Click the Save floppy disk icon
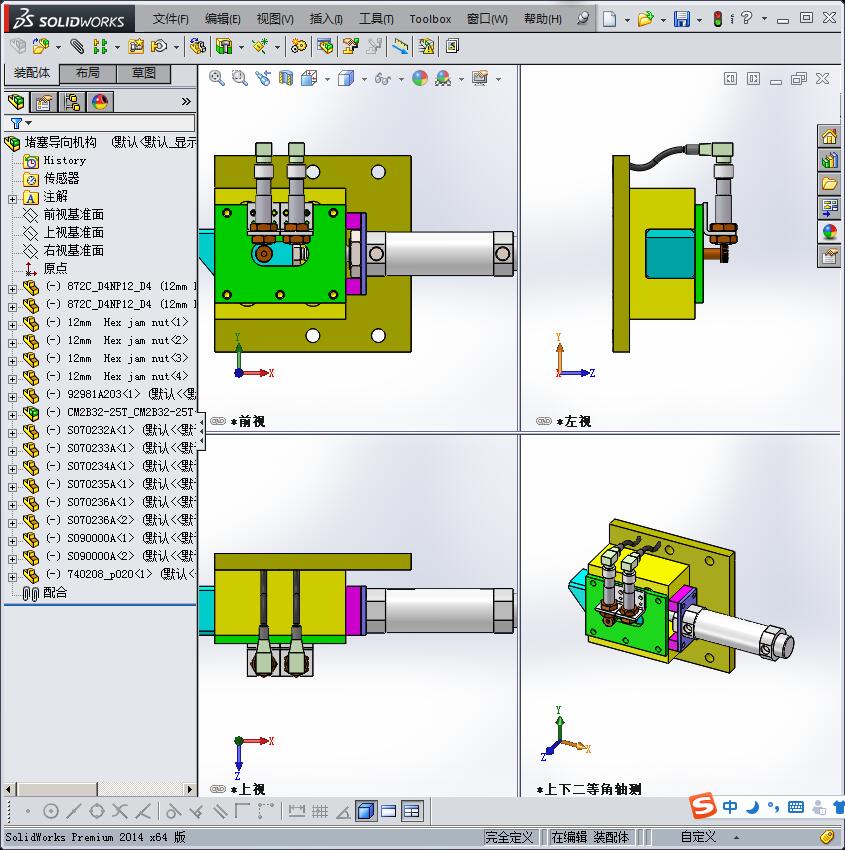The width and height of the screenshot is (845, 850). [x=682, y=19]
